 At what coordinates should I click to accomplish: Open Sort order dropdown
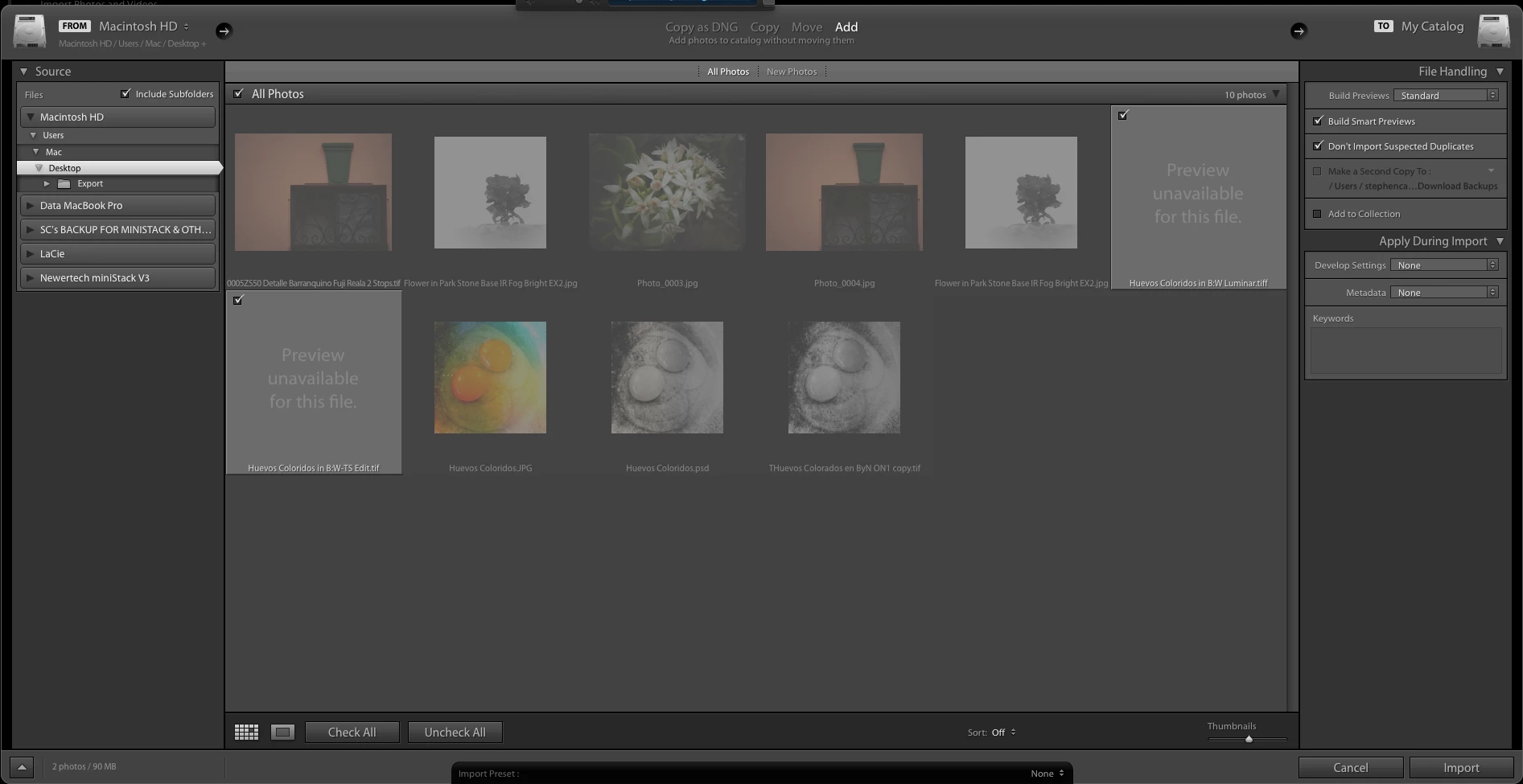(1004, 733)
